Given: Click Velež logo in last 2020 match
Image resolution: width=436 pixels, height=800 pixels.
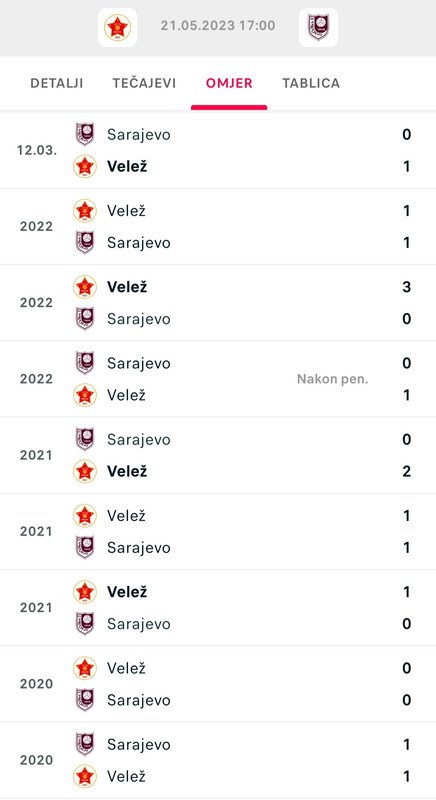Looking at the screenshot, I should (x=85, y=776).
